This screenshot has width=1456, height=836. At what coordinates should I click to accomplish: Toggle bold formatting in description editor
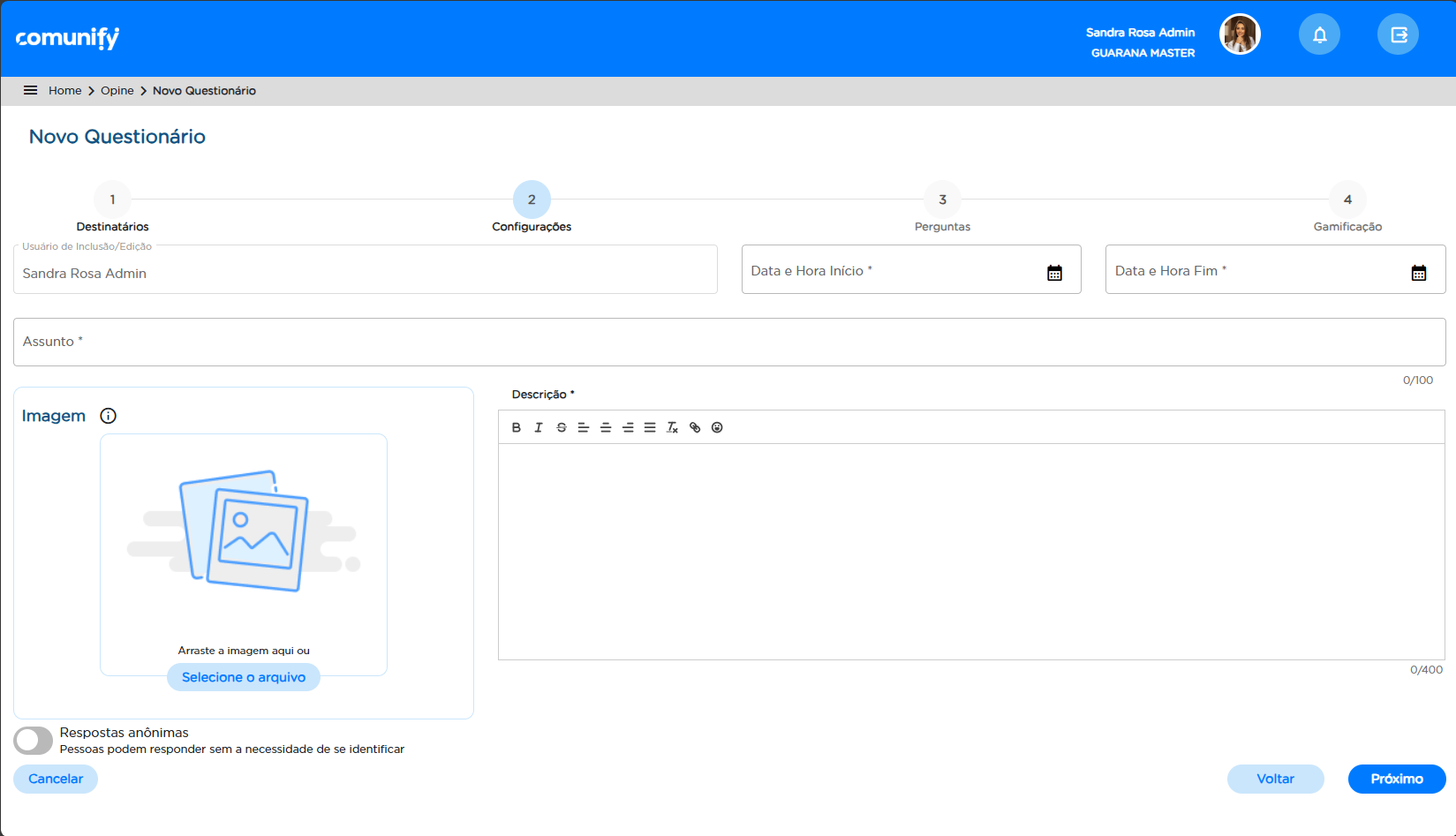click(517, 427)
